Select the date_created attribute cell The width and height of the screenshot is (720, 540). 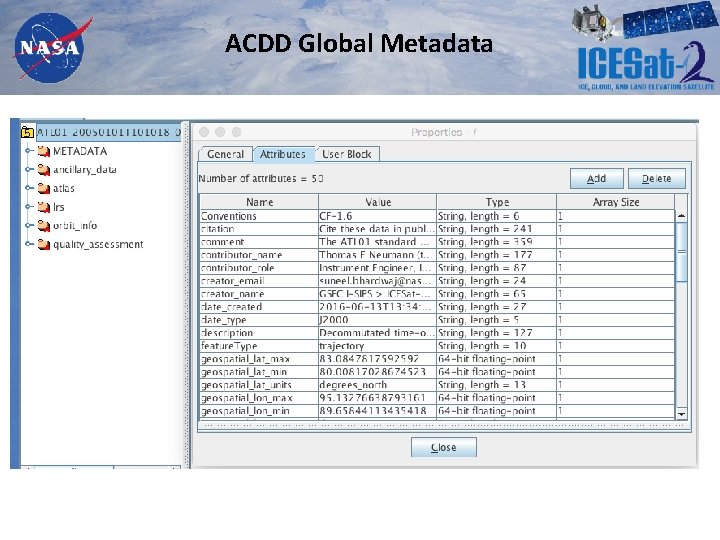259,307
